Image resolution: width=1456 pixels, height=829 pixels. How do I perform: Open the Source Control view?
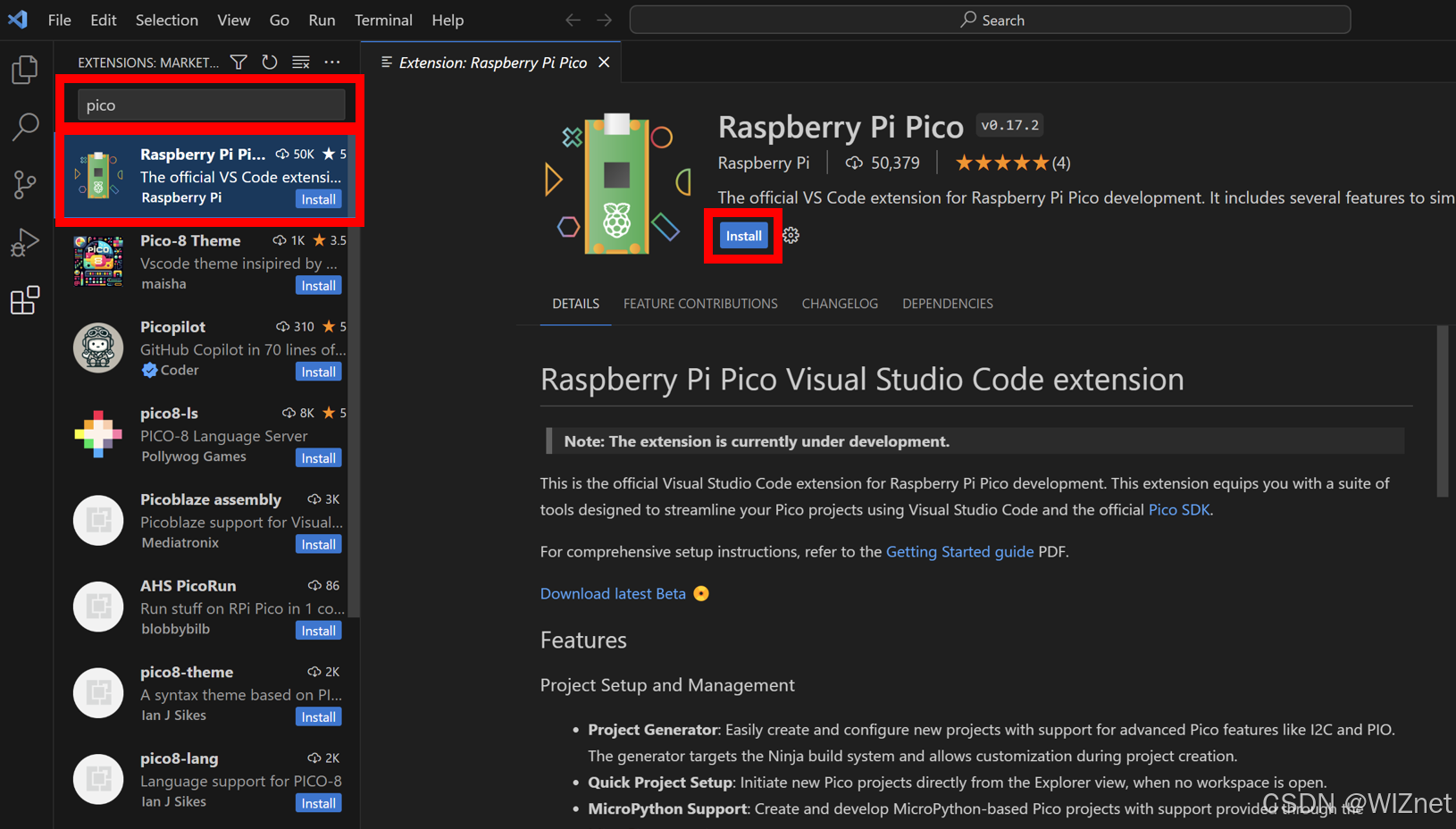click(25, 185)
